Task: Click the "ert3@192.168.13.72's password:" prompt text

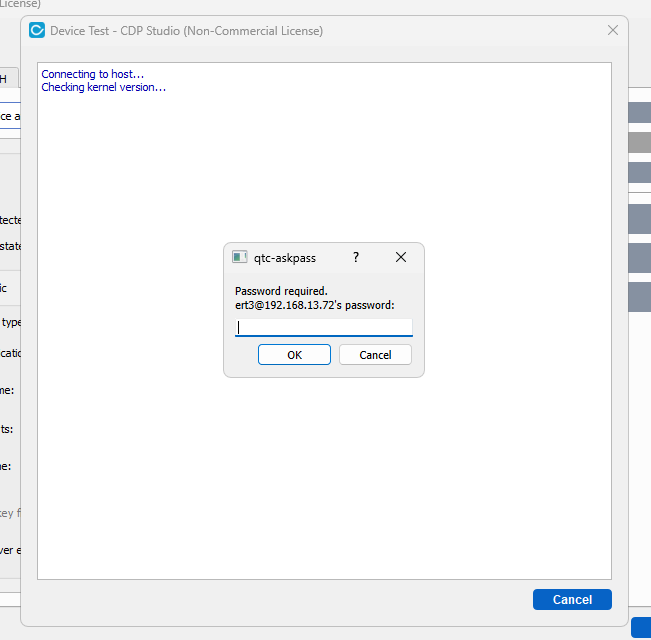Action: pos(315,305)
